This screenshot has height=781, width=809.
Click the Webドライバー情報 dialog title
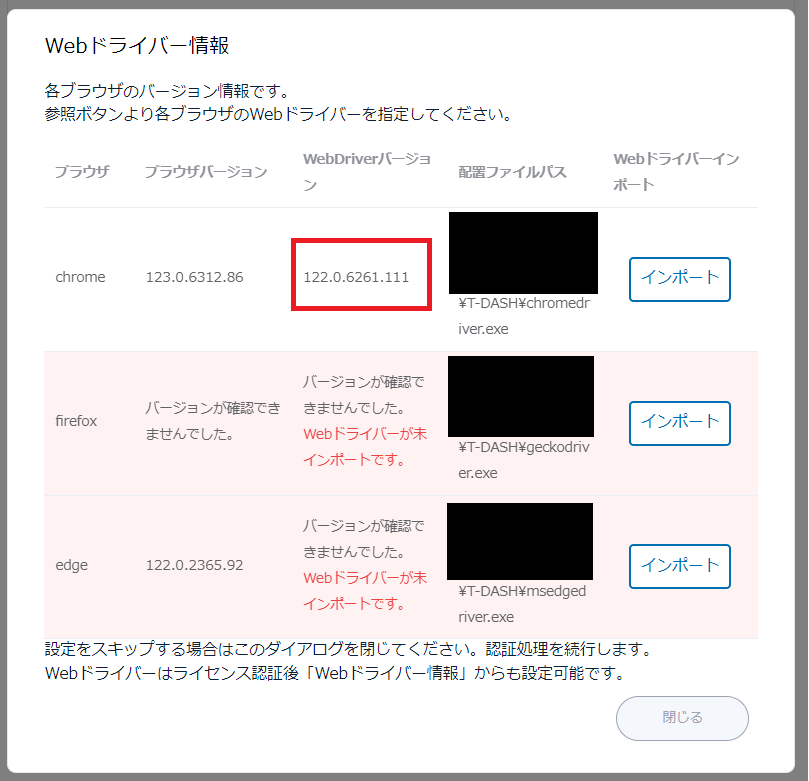(137, 45)
